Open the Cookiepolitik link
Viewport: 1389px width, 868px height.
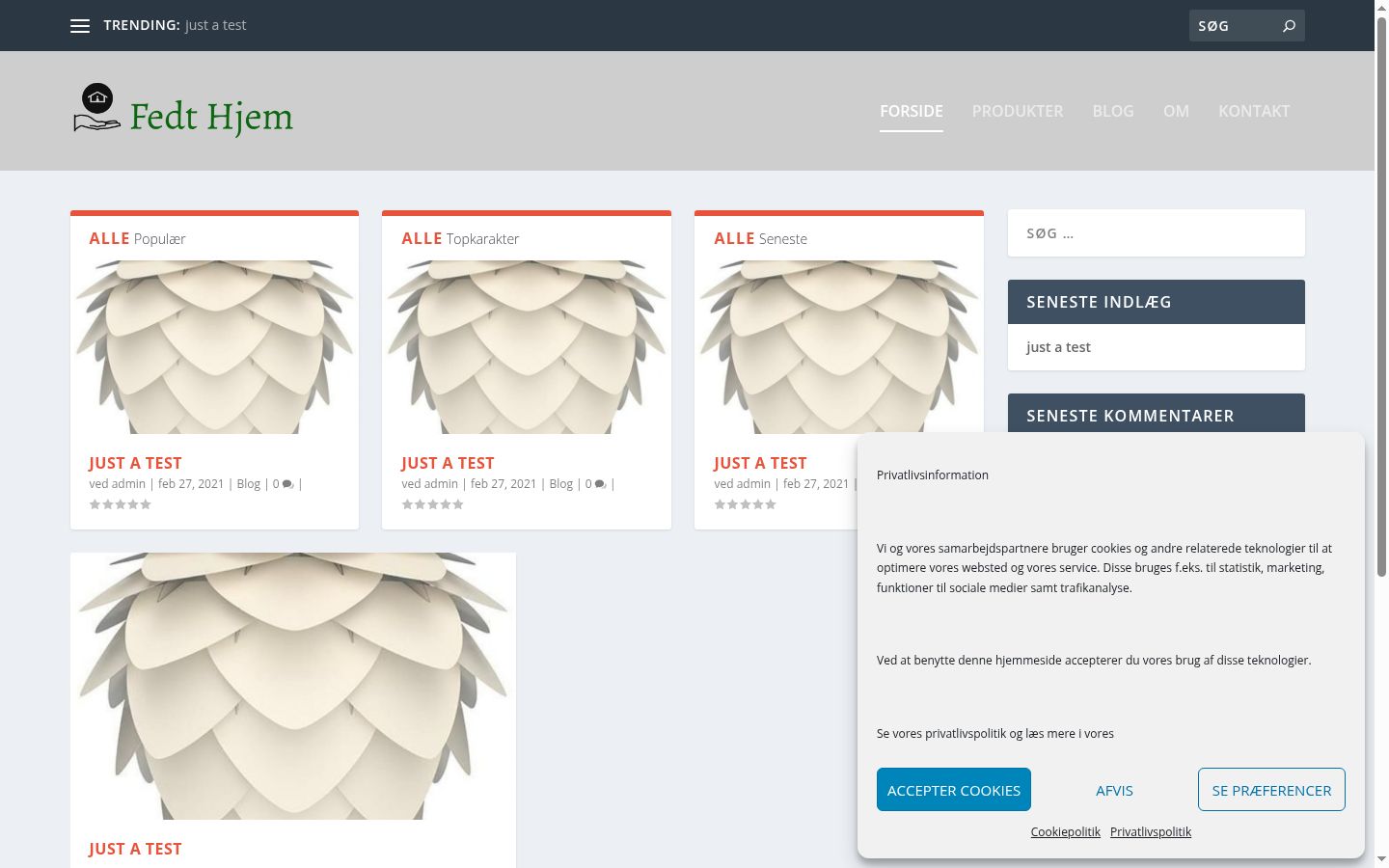tap(1065, 832)
